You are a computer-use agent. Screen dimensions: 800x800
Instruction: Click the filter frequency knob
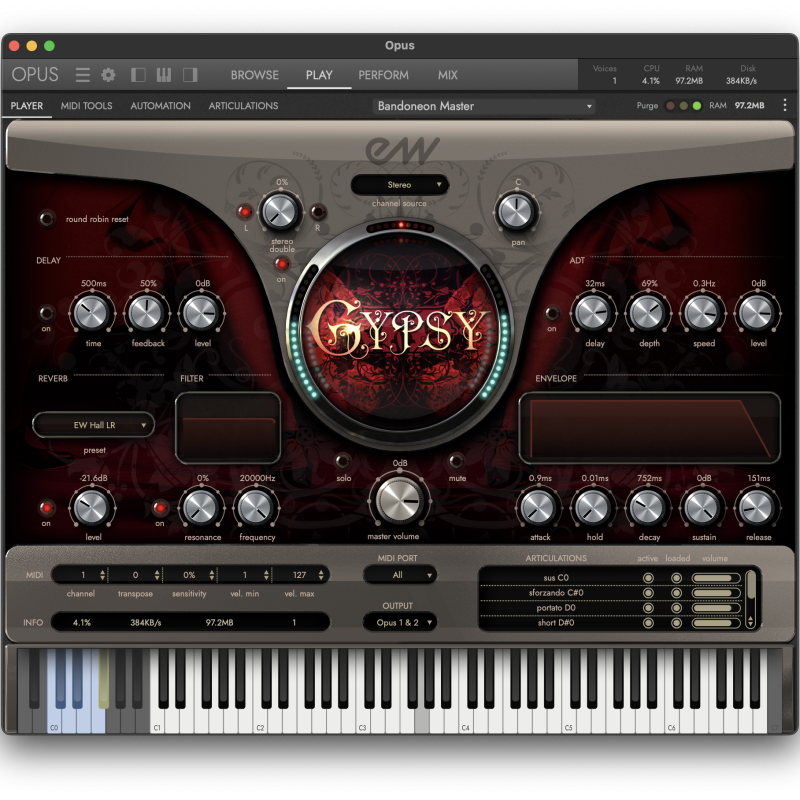[x=256, y=508]
